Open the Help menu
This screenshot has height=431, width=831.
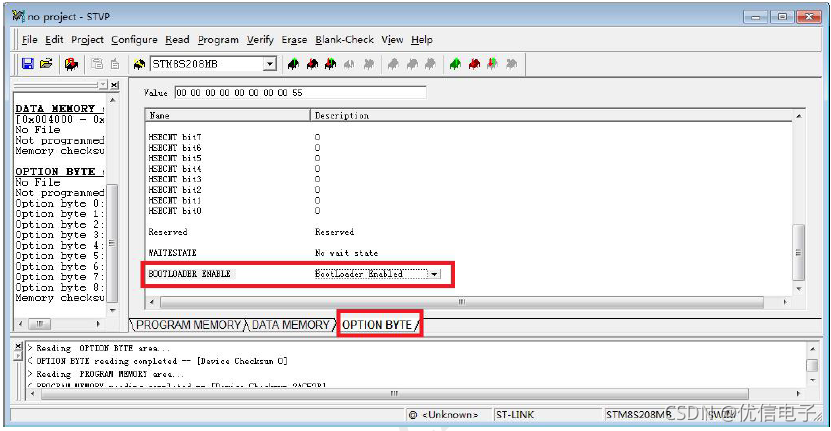pyautogui.click(x=422, y=40)
